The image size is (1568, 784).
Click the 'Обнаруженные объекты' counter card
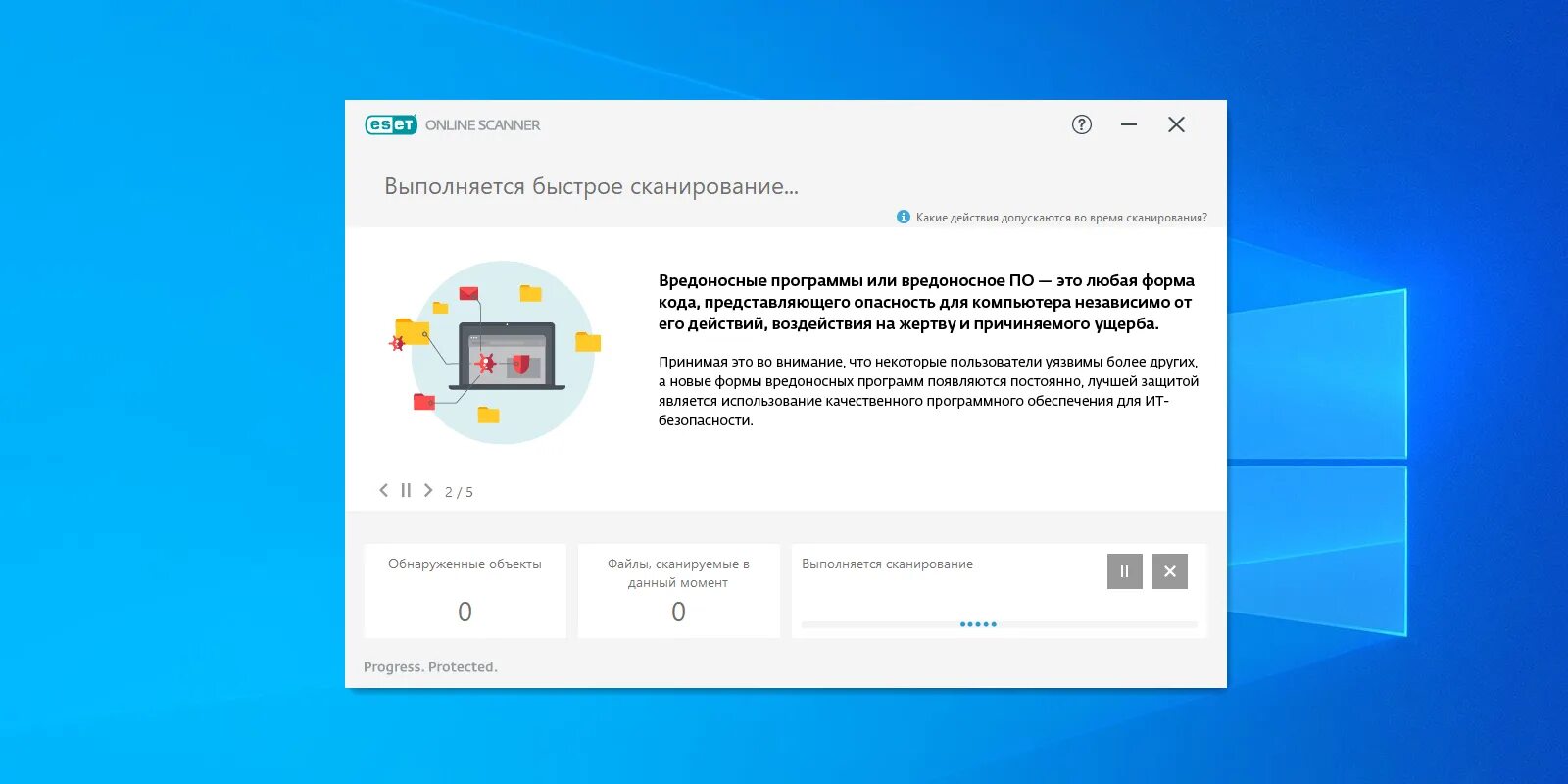point(465,591)
